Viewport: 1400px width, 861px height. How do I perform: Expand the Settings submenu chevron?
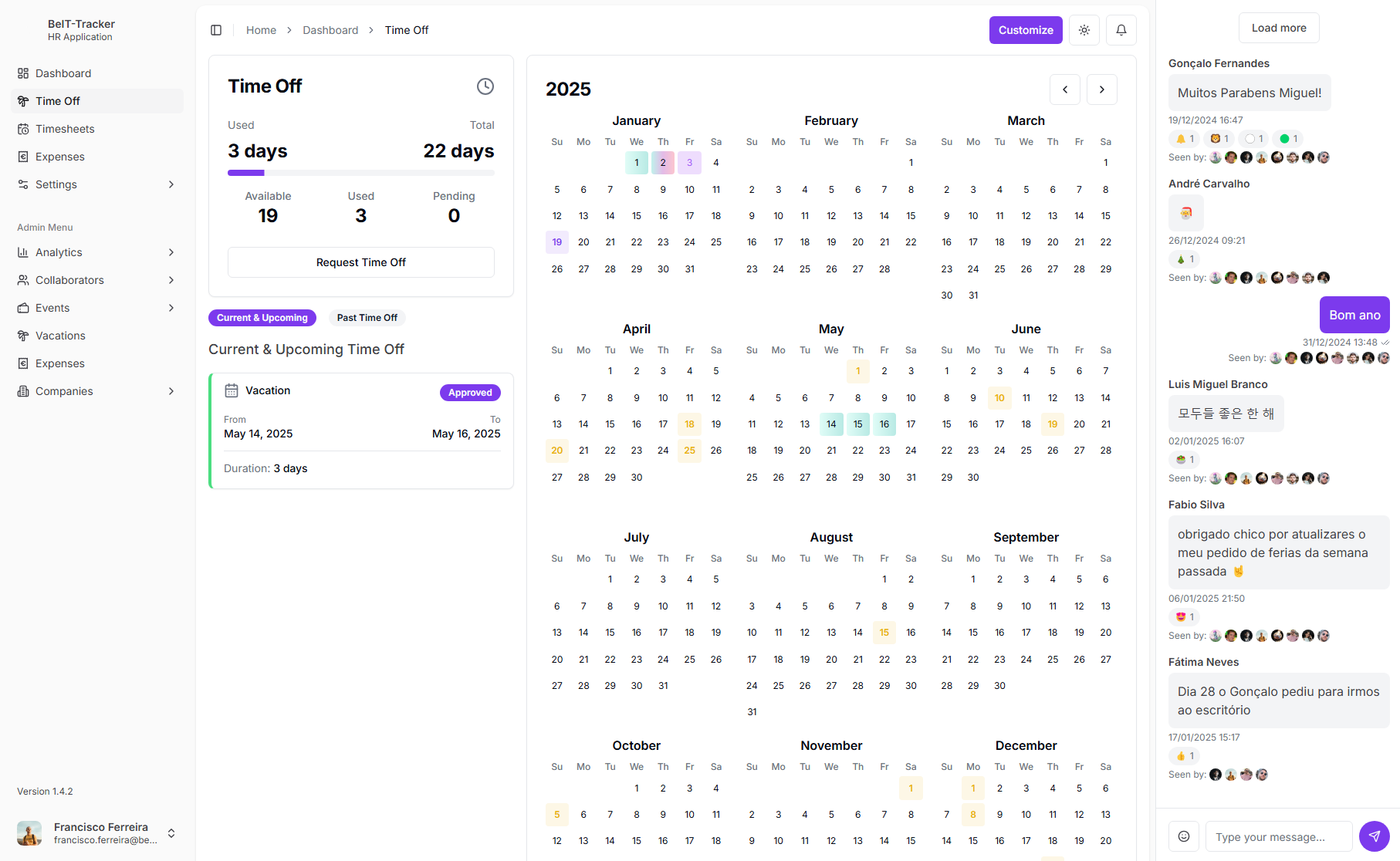click(171, 184)
